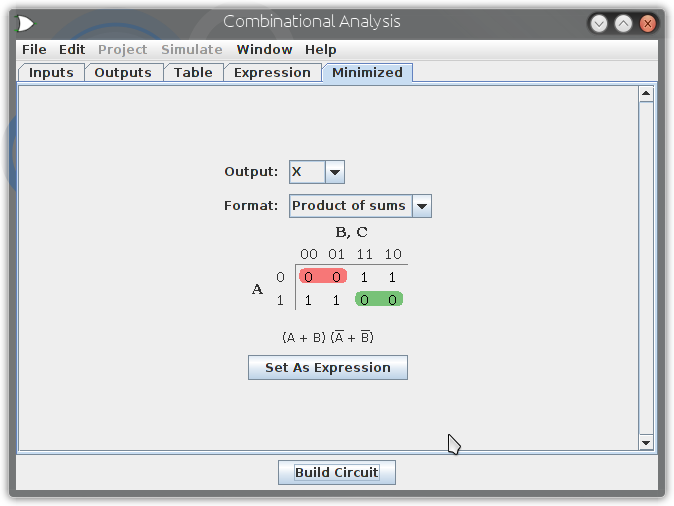Open the Edit menu

pyautogui.click(x=72, y=49)
